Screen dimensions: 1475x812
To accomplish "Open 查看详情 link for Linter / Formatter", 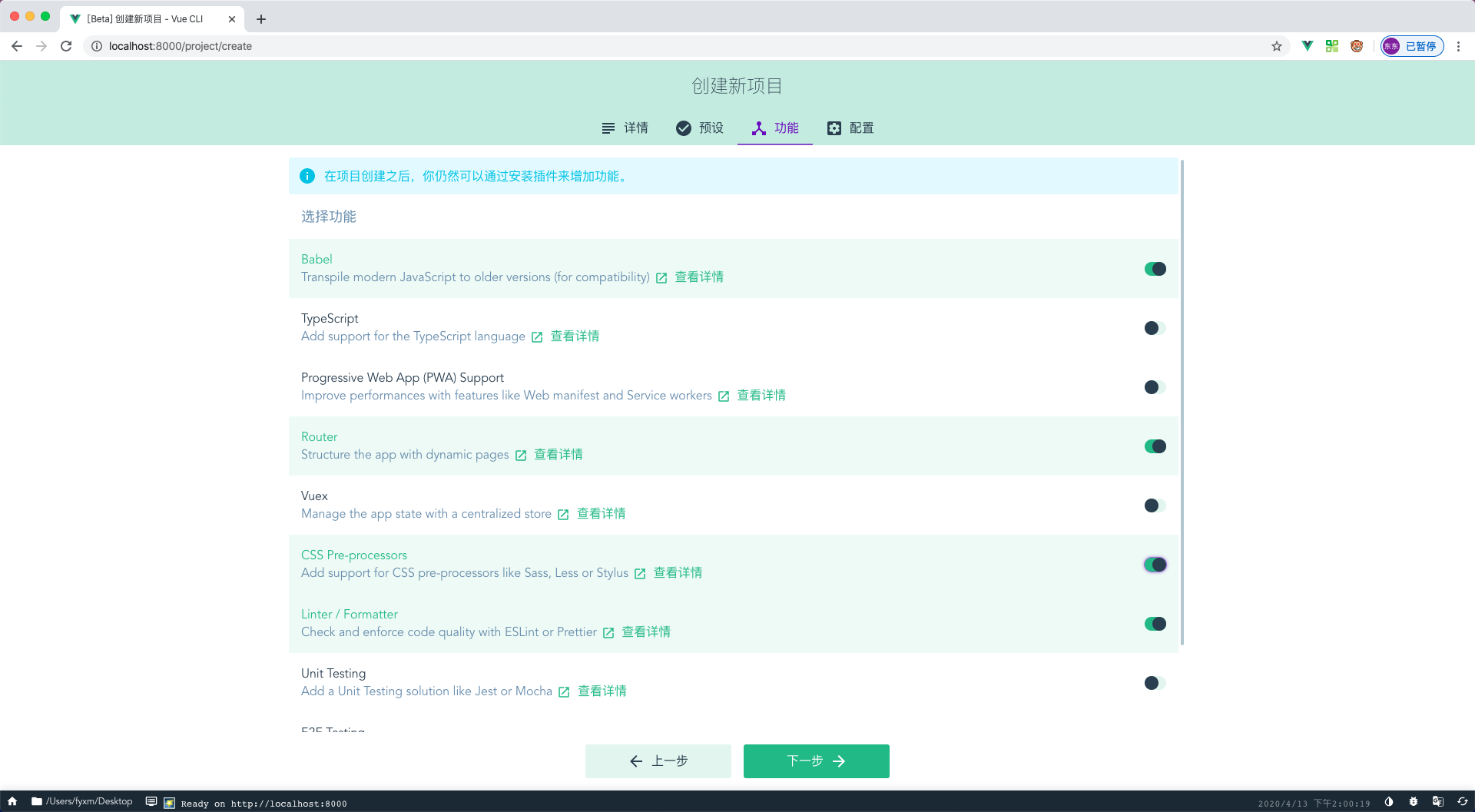I will coord(646,632).
